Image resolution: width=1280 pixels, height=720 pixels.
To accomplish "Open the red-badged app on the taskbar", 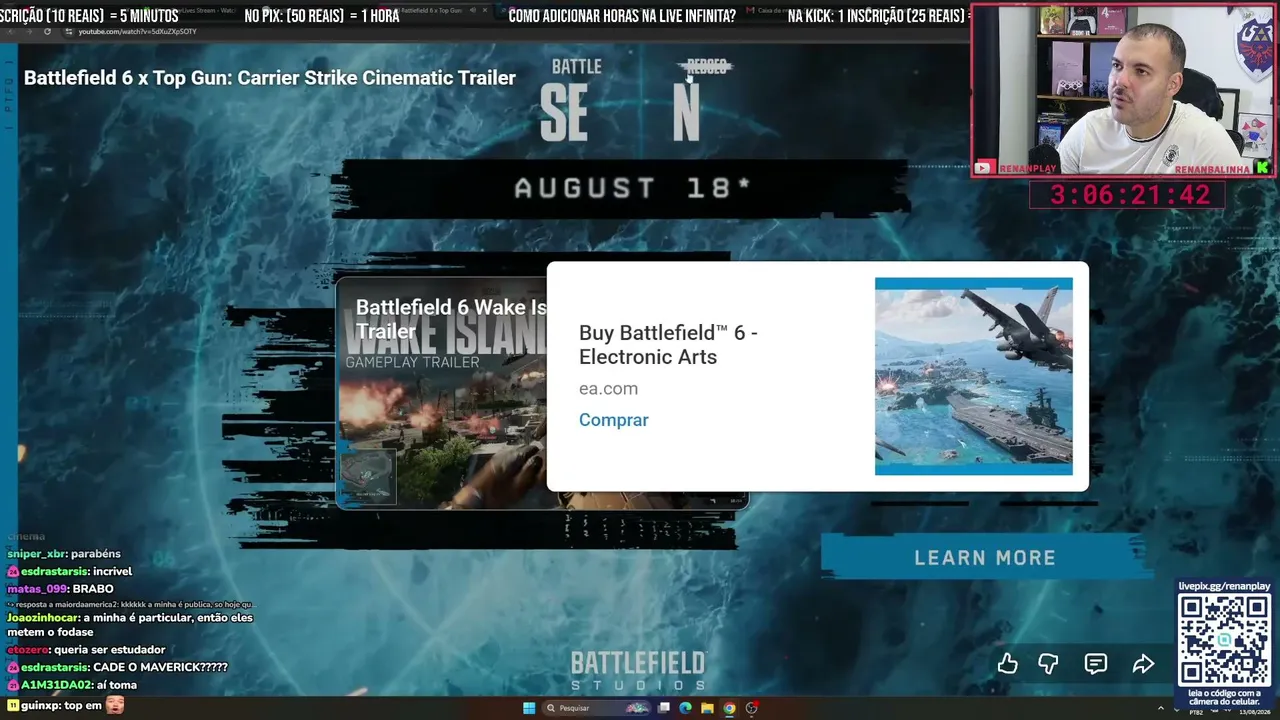I will (x=752, y=708).
